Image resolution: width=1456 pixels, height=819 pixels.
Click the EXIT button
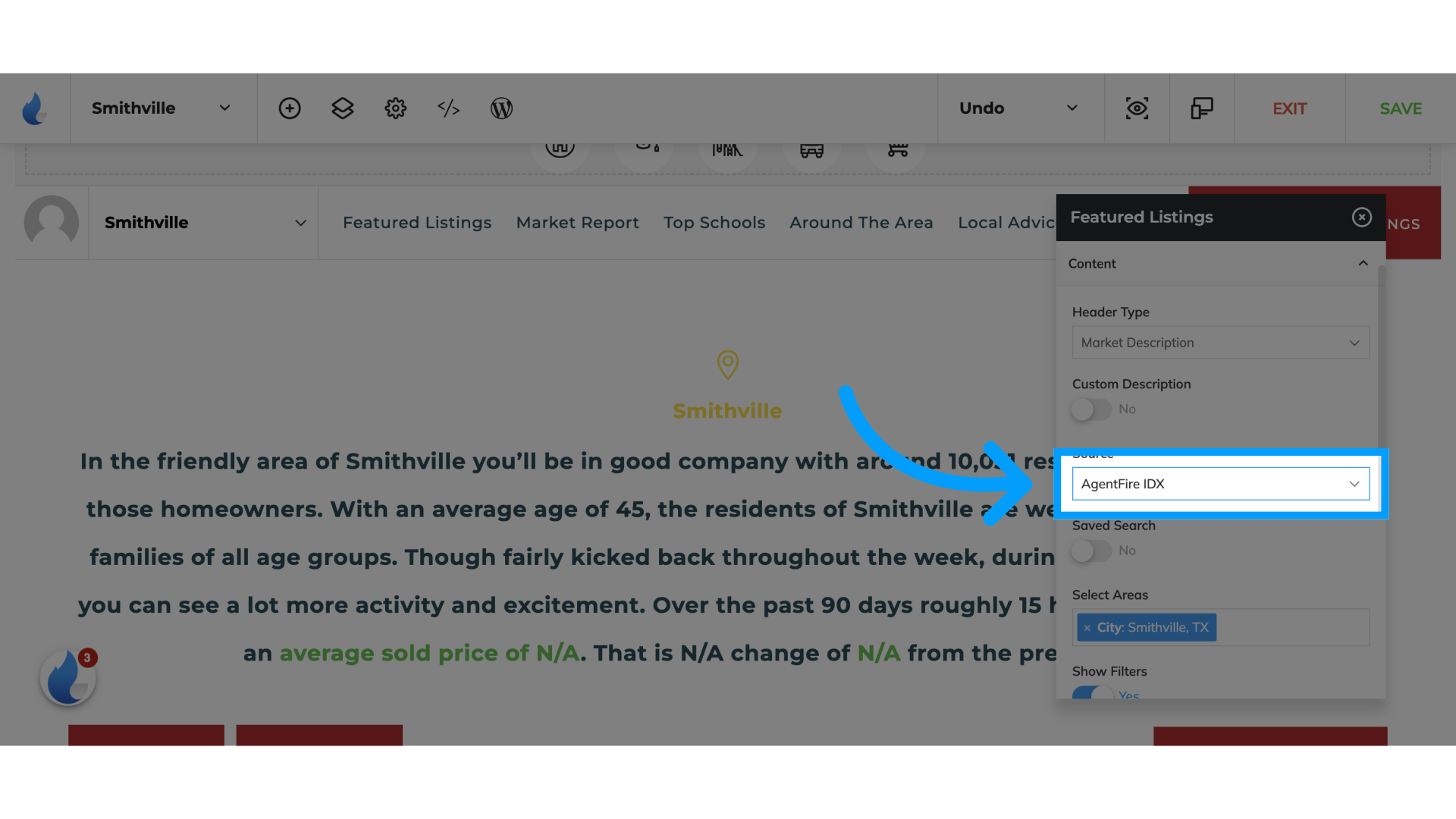(x=1289, y=108)
